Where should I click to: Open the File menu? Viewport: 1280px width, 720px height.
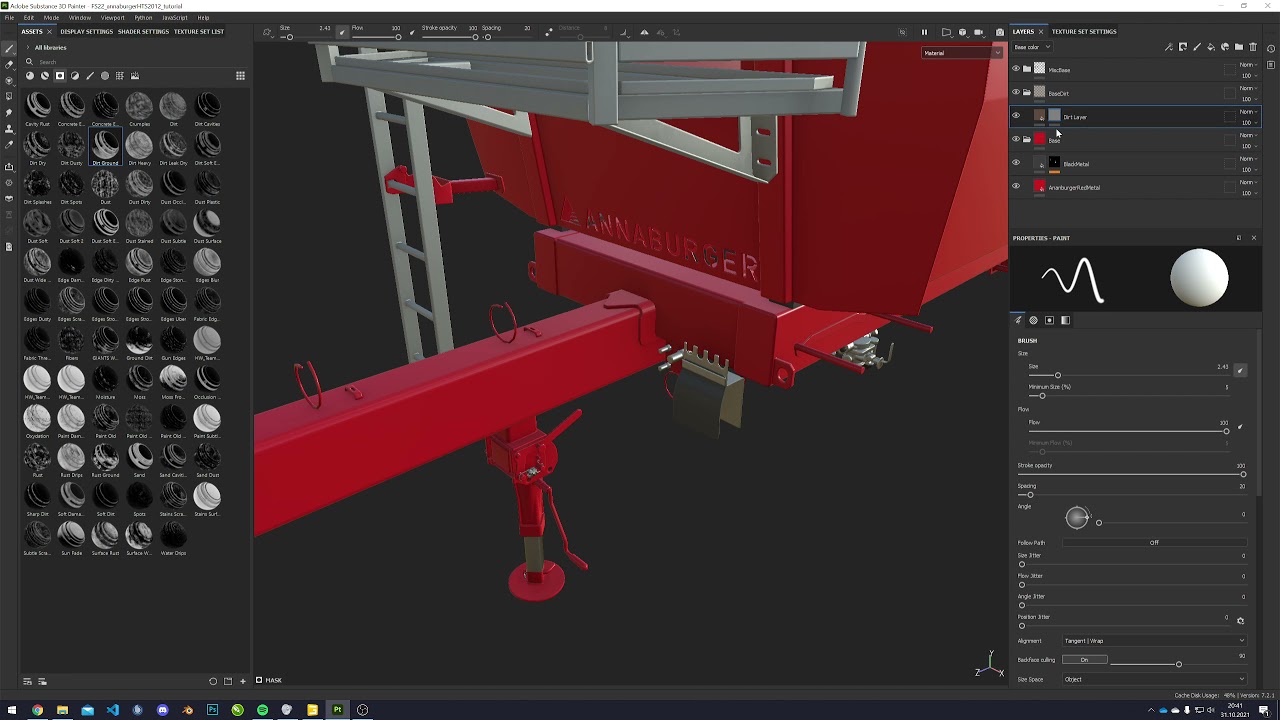(9, 18)
